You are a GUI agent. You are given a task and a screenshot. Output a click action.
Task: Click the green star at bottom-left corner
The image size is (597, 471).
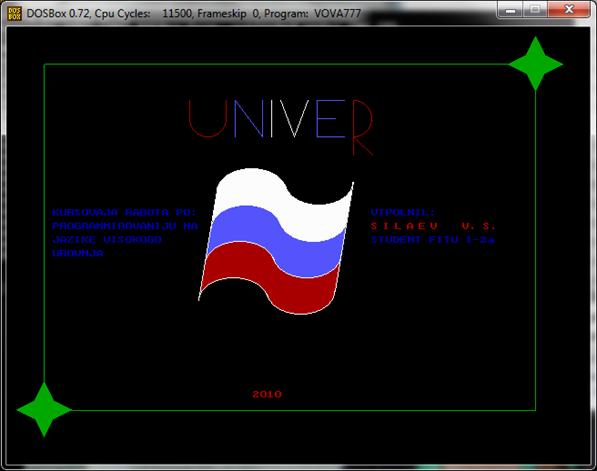tap(44, 410)
